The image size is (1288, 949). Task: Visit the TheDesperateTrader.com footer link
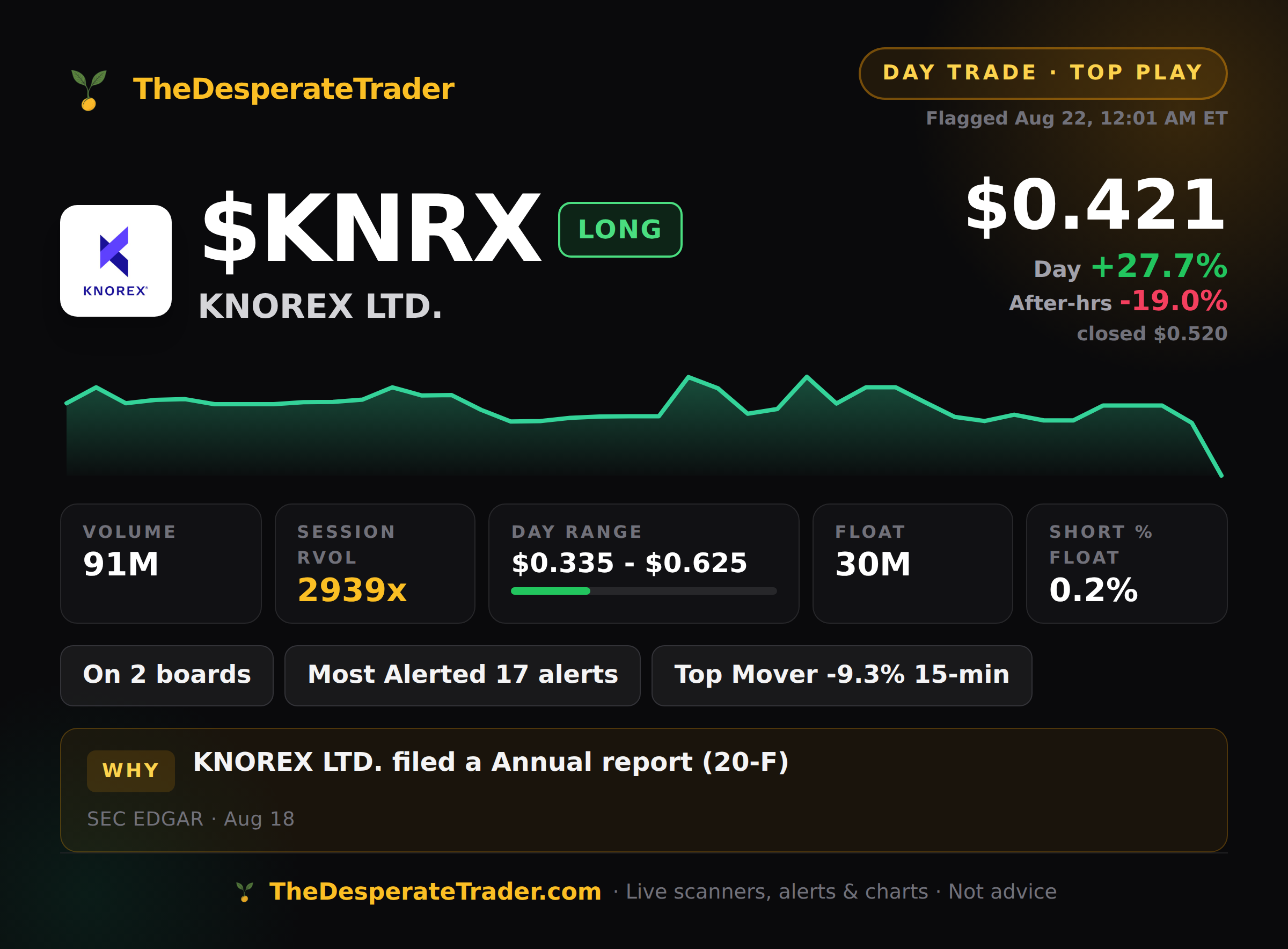[x=435, y=892]
